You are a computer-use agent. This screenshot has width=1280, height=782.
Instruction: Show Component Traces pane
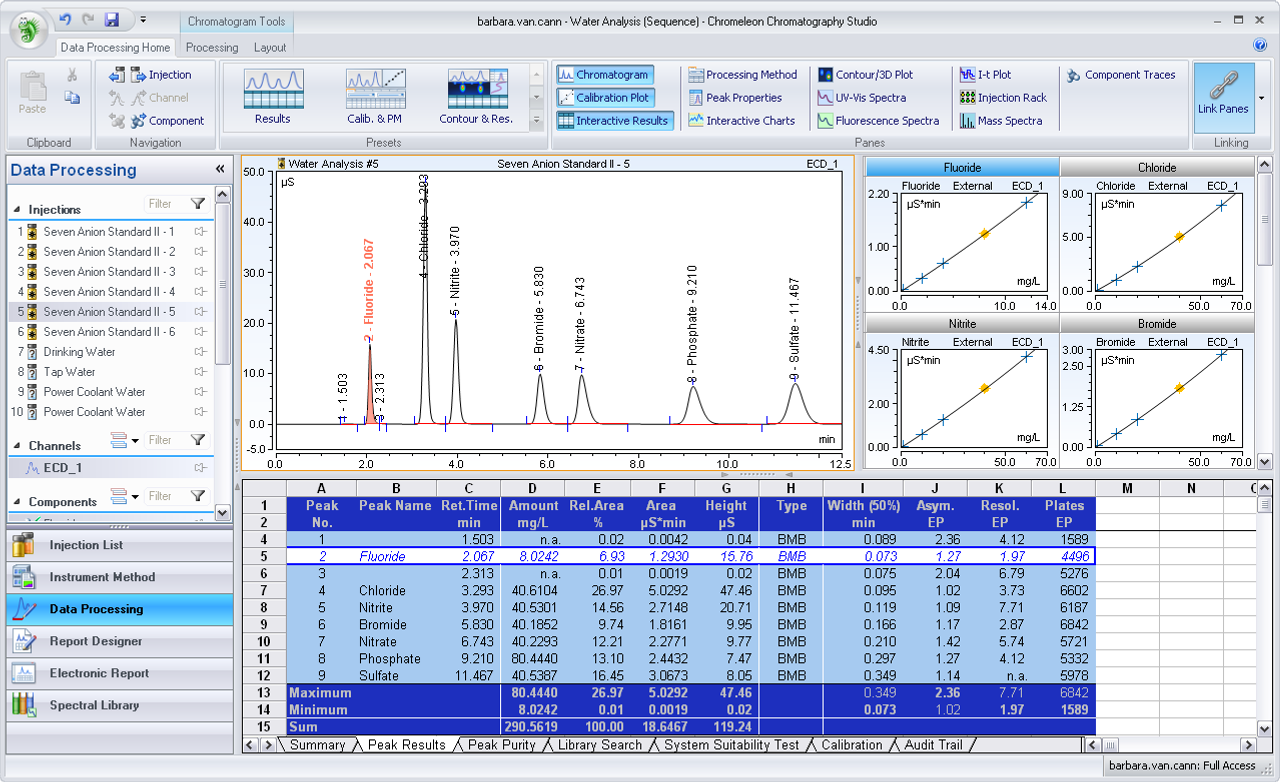pyautogui.click(x=1122, y=75)
